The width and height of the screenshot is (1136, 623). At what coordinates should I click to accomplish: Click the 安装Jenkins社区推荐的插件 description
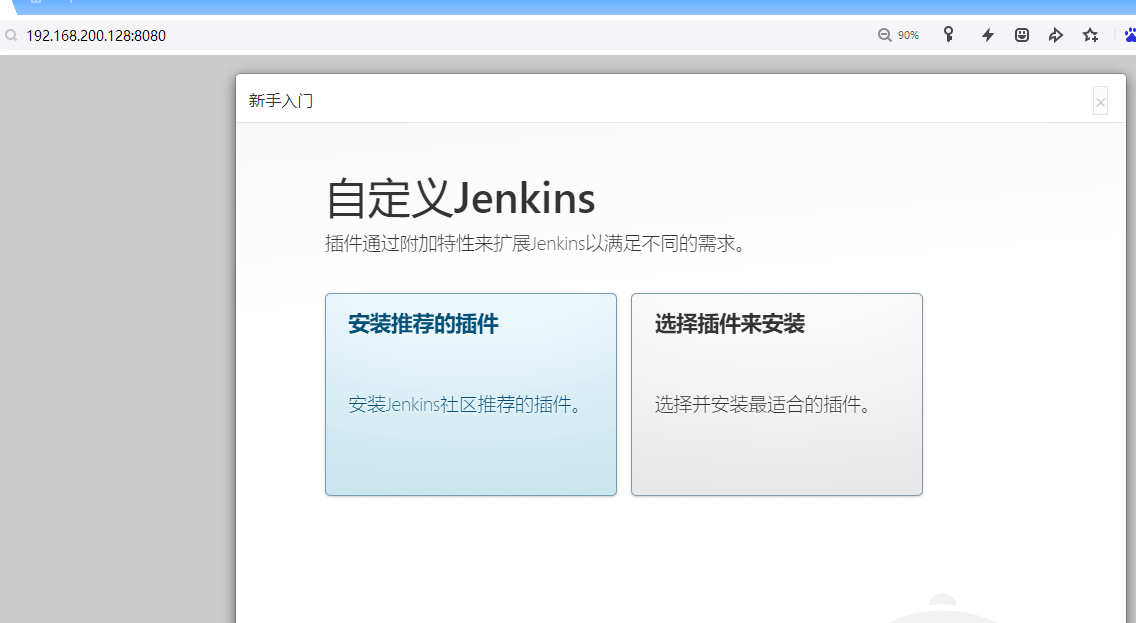(x=466, y=404)
